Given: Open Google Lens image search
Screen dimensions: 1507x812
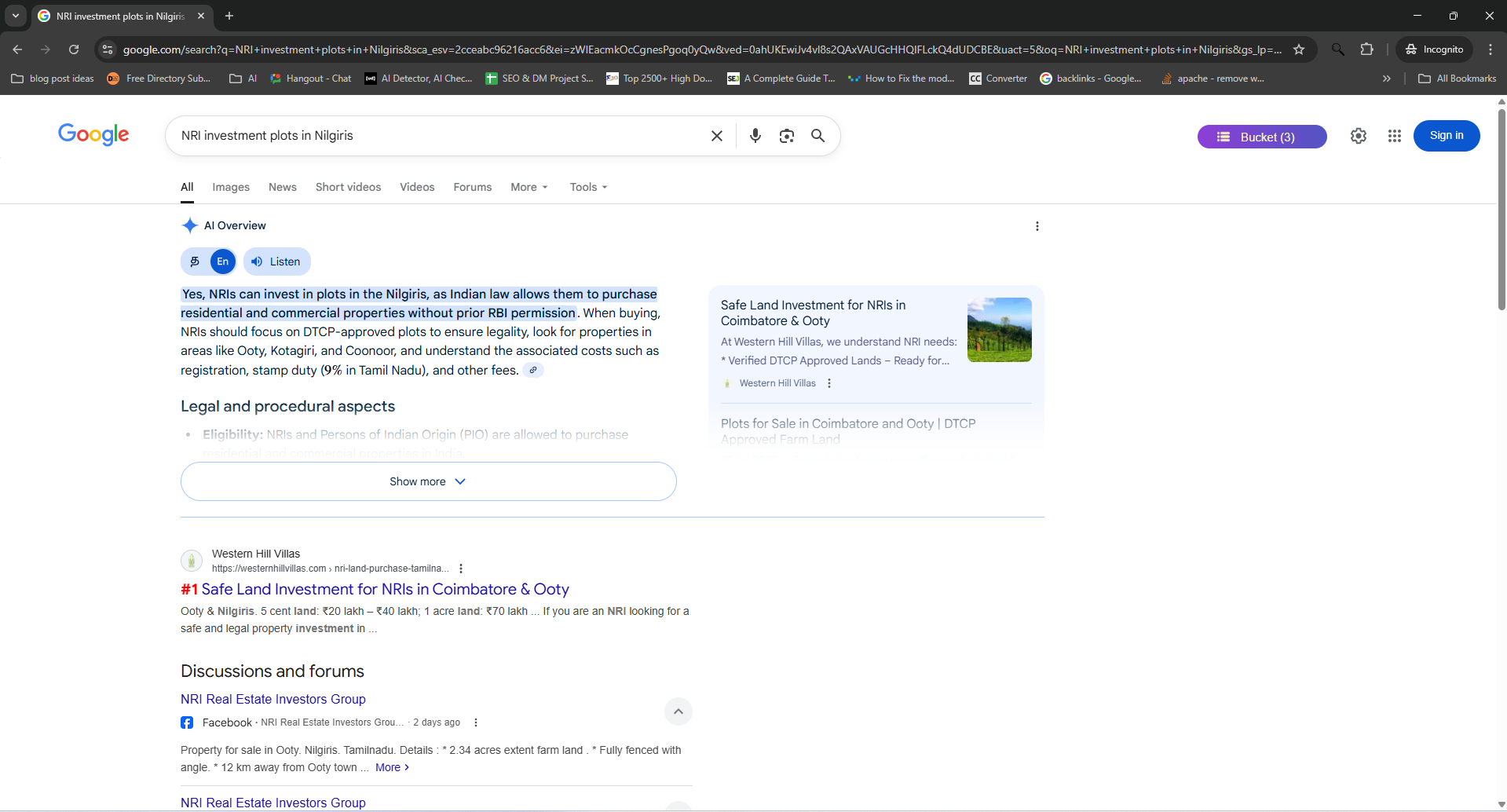Looking at the screenshot, I should (786, 136).
